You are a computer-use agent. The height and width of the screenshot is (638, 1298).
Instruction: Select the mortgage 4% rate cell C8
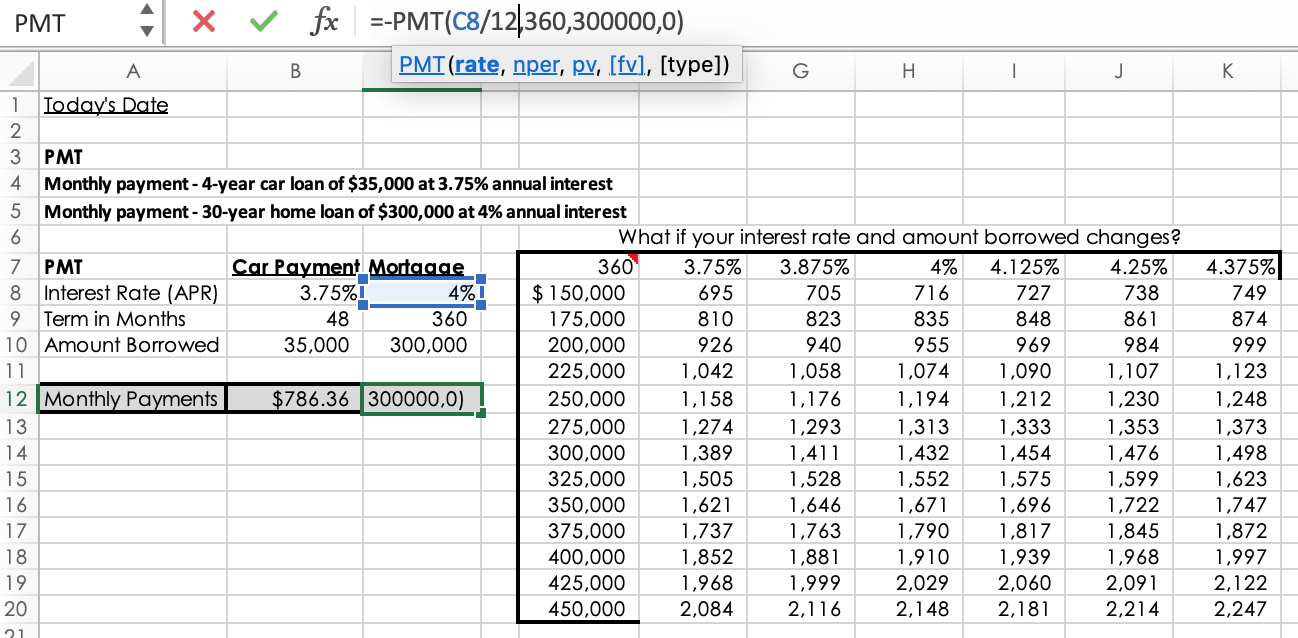pos(421,293)
